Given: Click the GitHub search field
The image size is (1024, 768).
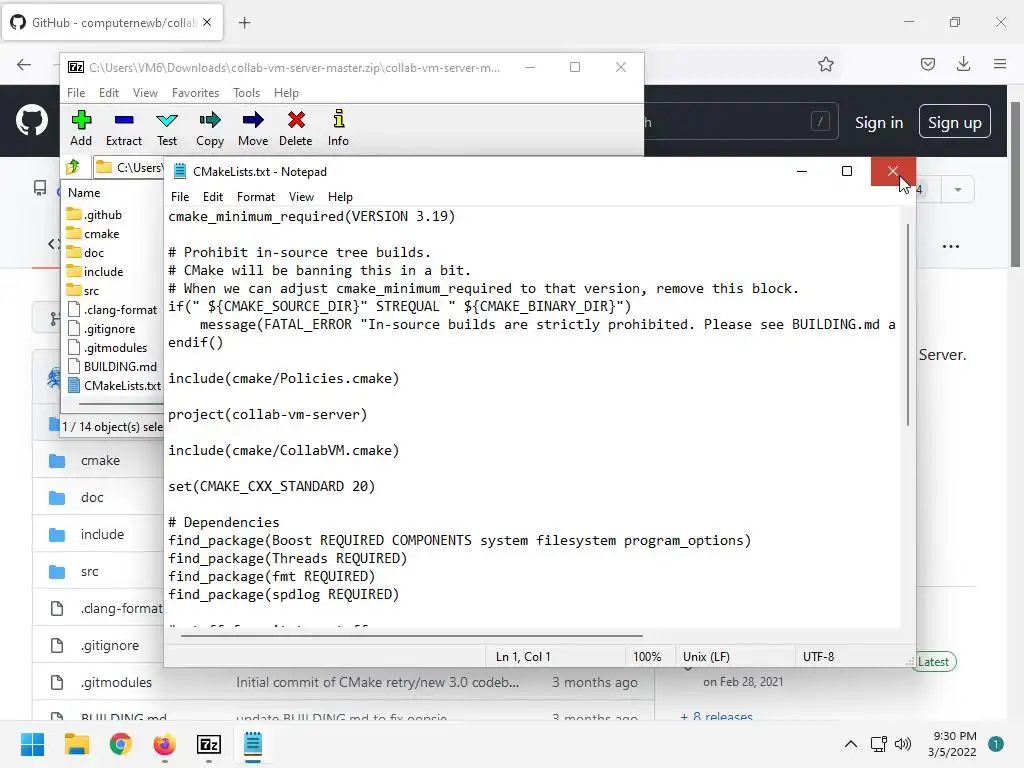Looking at the screenshot, I should click(x=740, y=121).
